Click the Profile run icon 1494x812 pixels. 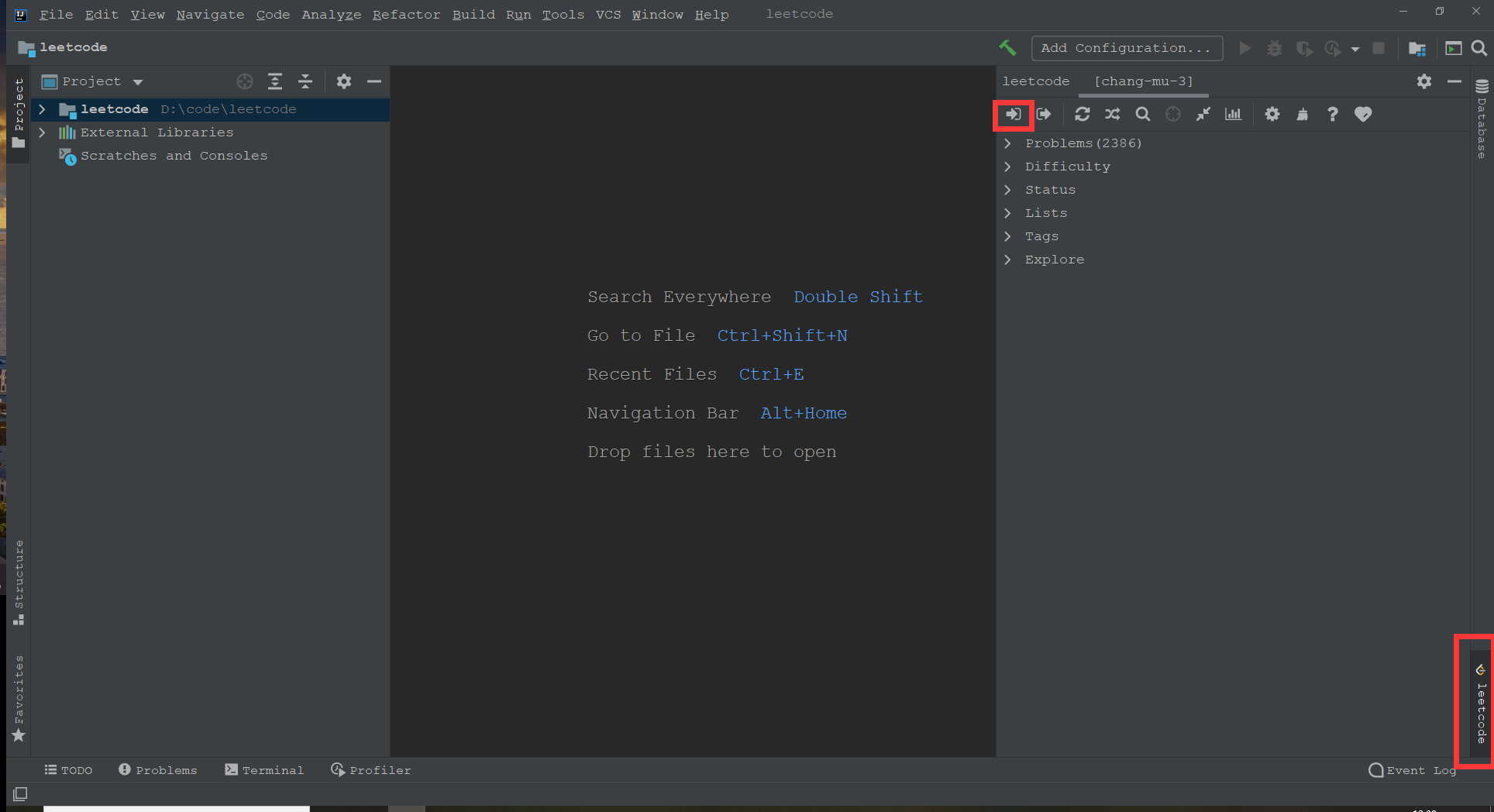click(1333, 48)
